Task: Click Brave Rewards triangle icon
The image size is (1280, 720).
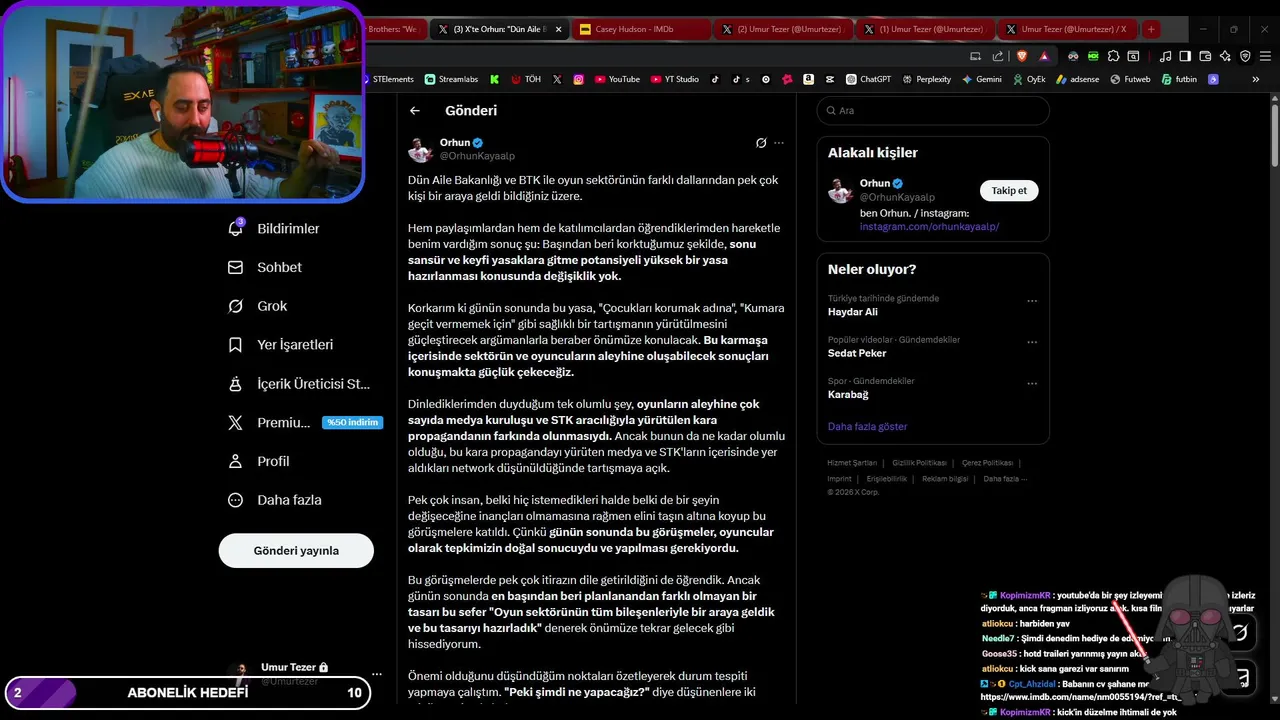Action: click(1044, 56)
